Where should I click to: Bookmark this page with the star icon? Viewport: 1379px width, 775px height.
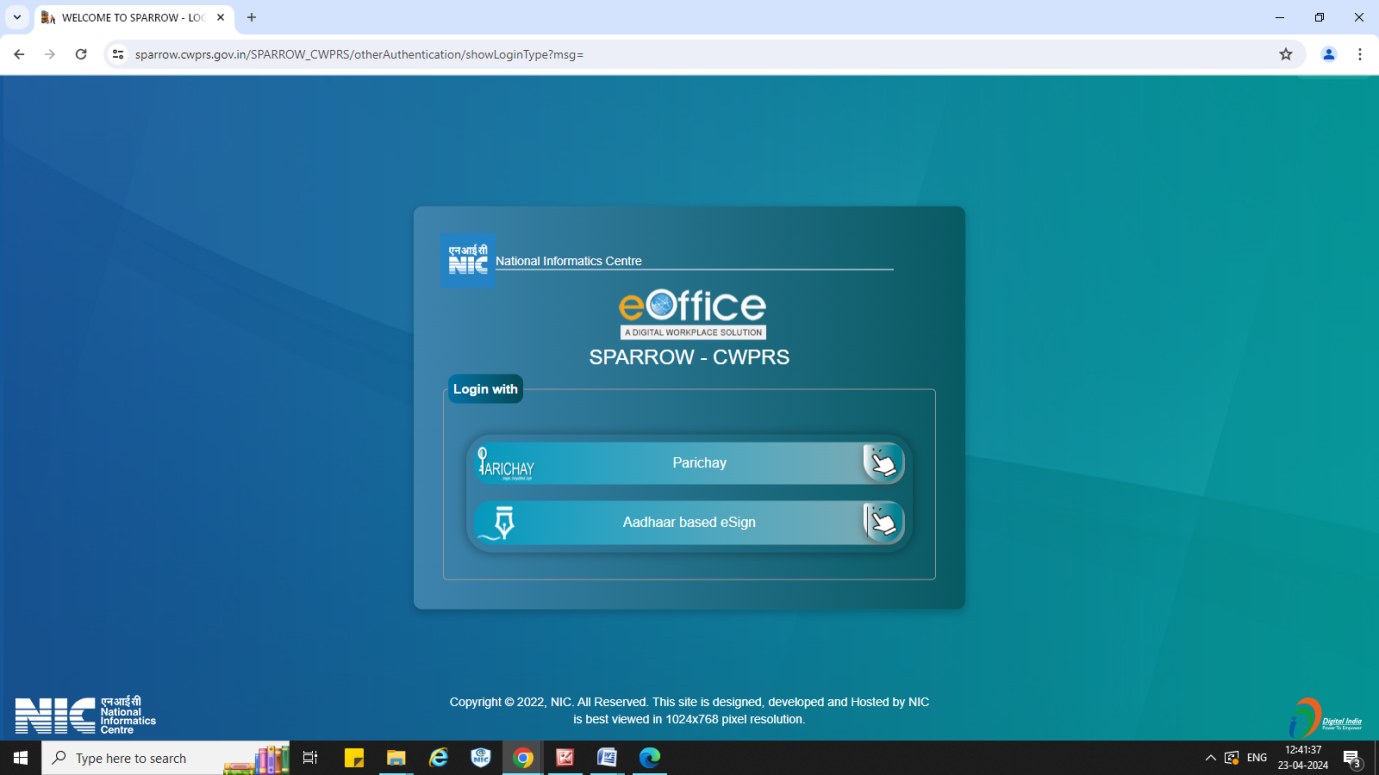tap(1286, 54)
